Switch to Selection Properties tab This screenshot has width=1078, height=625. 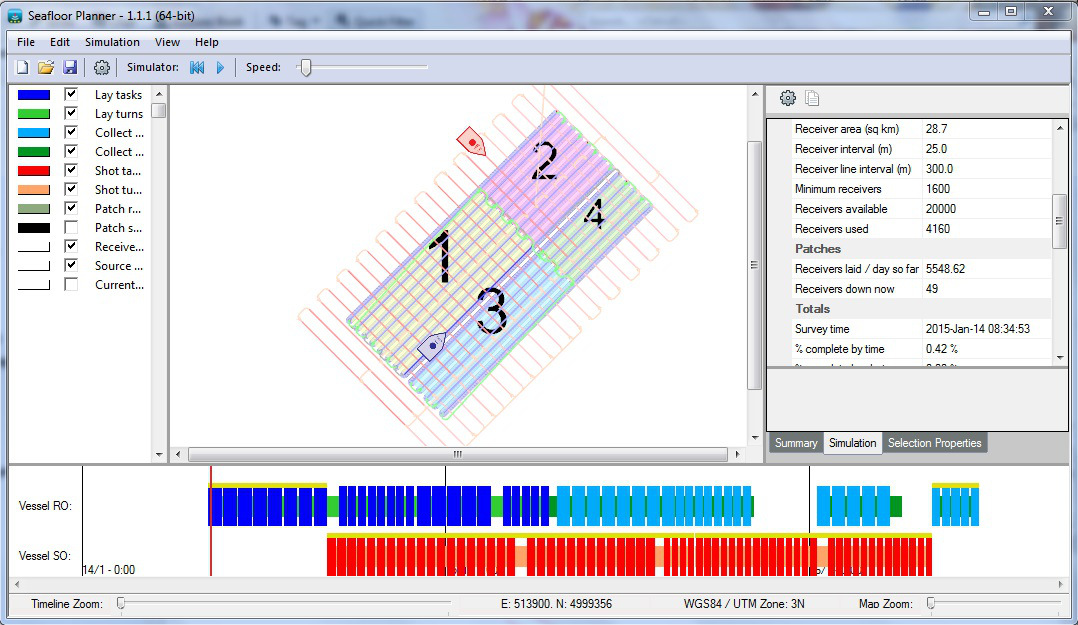[934, 443]
